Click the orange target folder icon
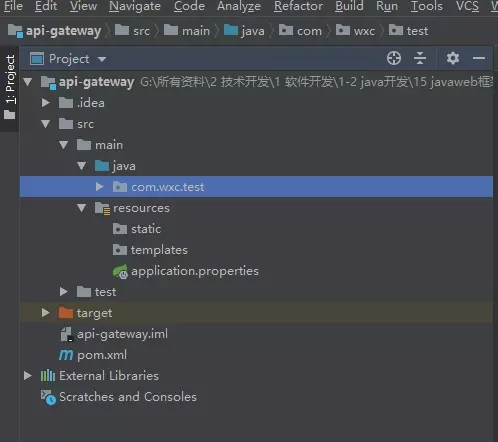The width and height of the screenshot is (498, 442). (66, 313)
